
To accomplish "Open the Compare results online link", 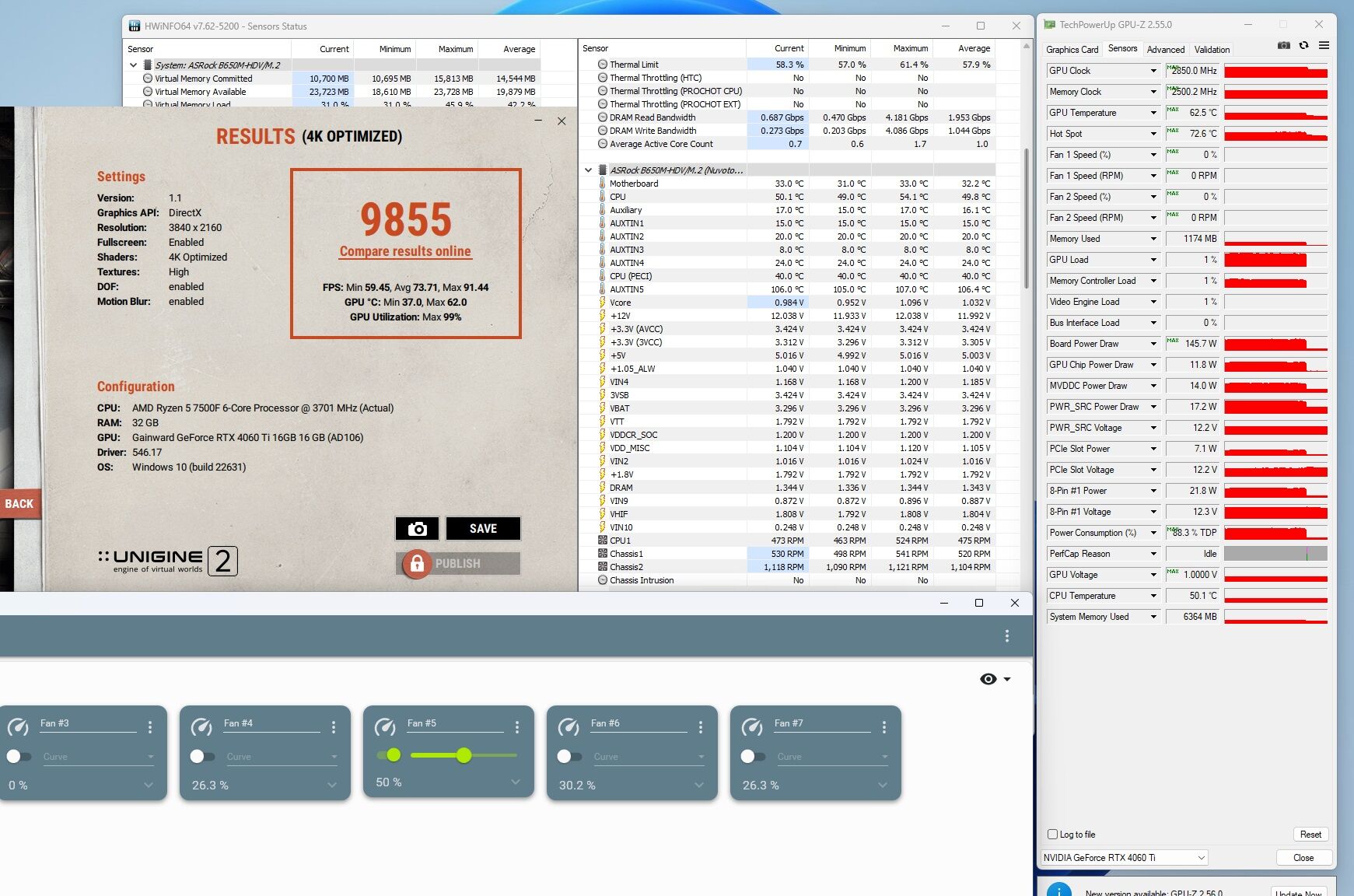I will pos(405,251).
